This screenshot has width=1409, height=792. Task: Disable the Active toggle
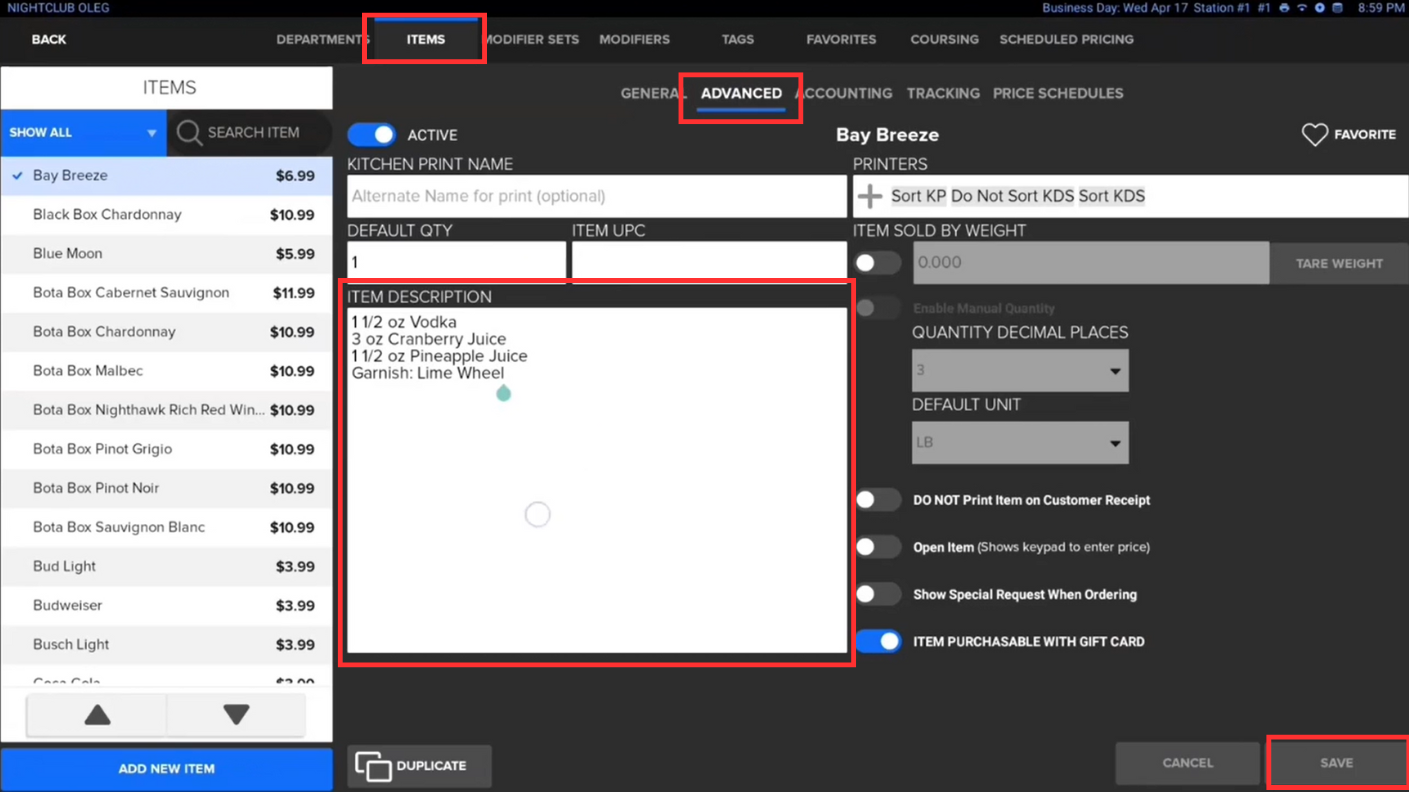[x=372, y=135]
